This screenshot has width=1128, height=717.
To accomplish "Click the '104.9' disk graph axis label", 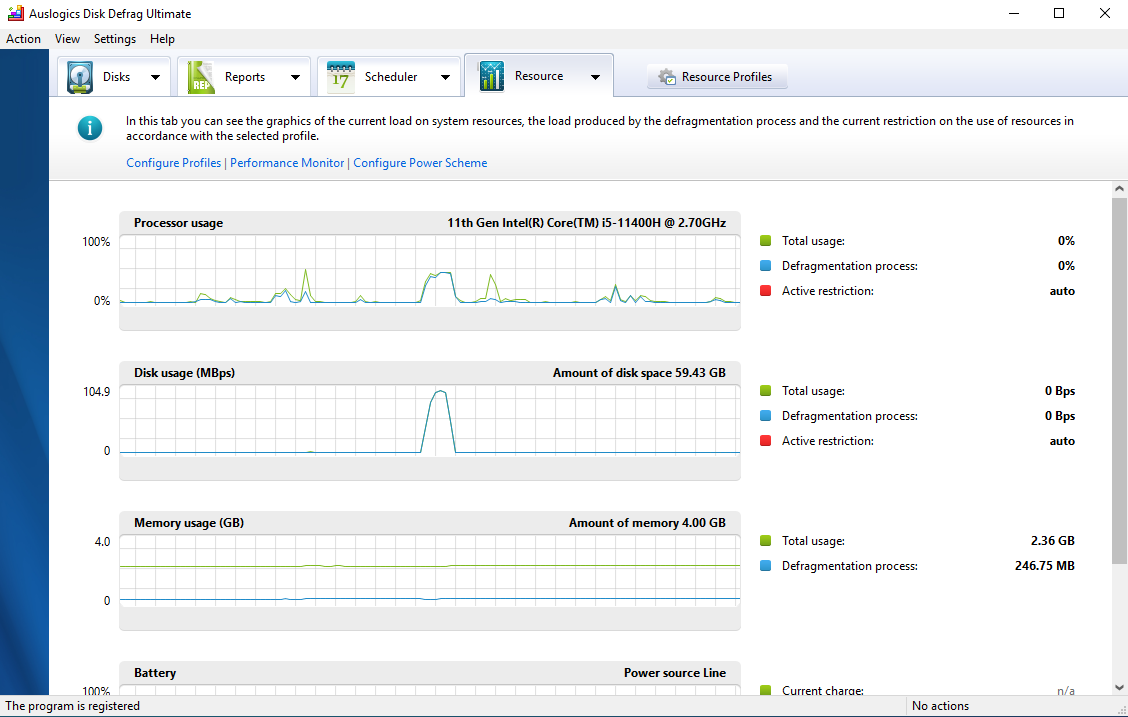I will 96,392.
